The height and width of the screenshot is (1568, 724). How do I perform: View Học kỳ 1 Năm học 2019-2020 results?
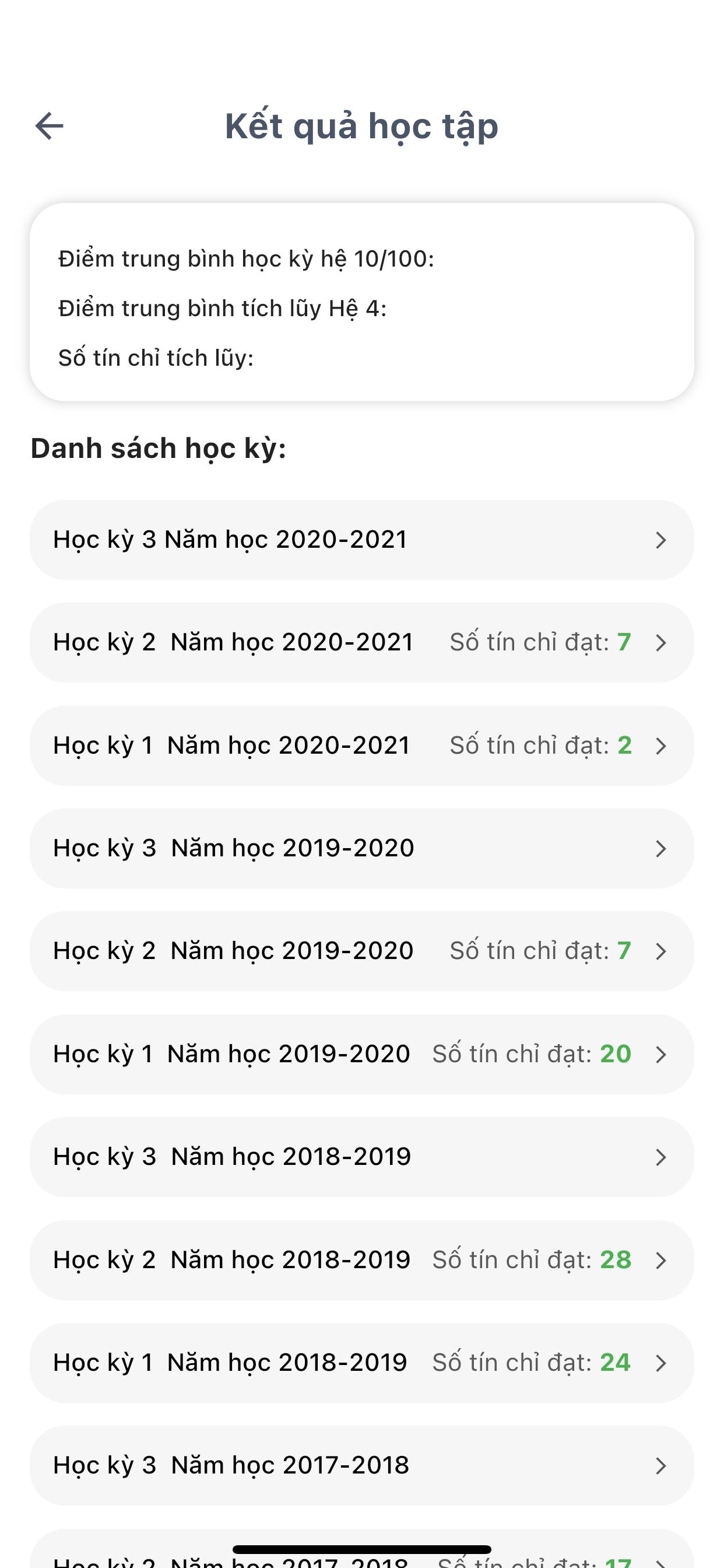click(231, 1054)
